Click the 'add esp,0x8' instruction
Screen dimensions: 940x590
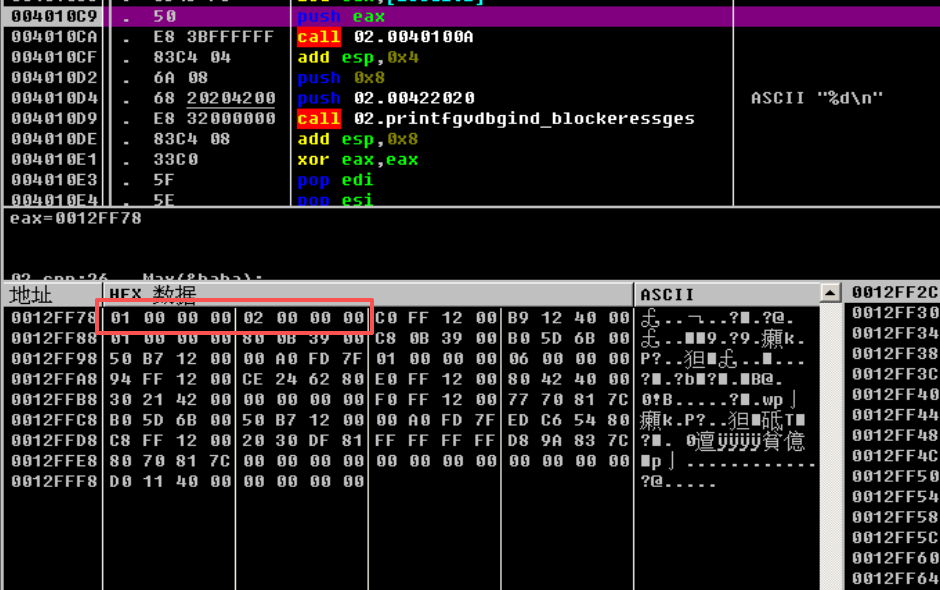(x=358, y=139)
